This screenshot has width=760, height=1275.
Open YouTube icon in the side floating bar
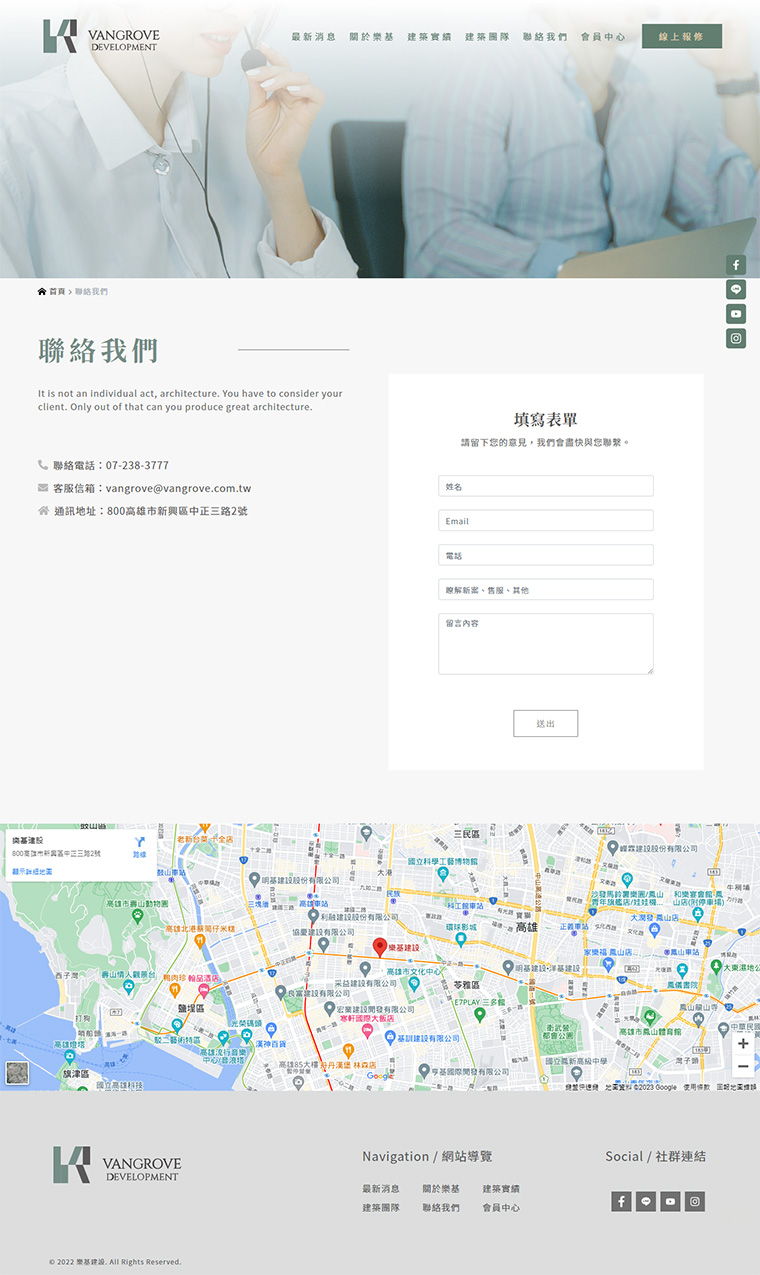[736, 314]
